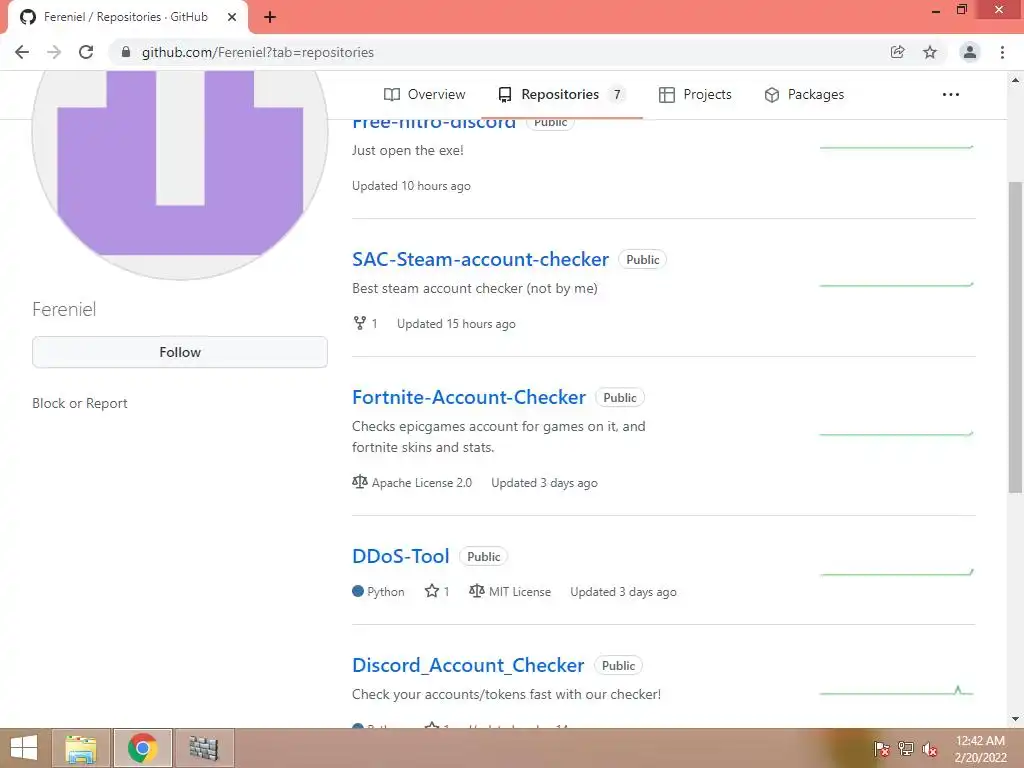Open File Explorer from the taskbar

tap(82, 748)
